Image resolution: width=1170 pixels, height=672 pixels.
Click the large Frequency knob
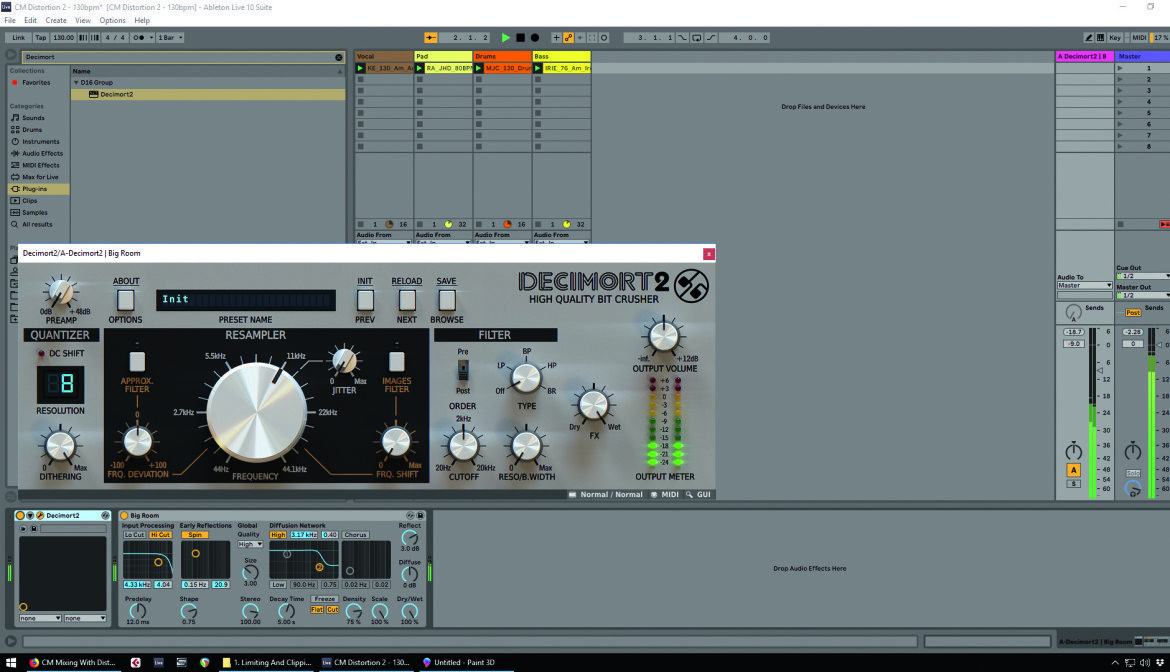click(x=256, y=412)
